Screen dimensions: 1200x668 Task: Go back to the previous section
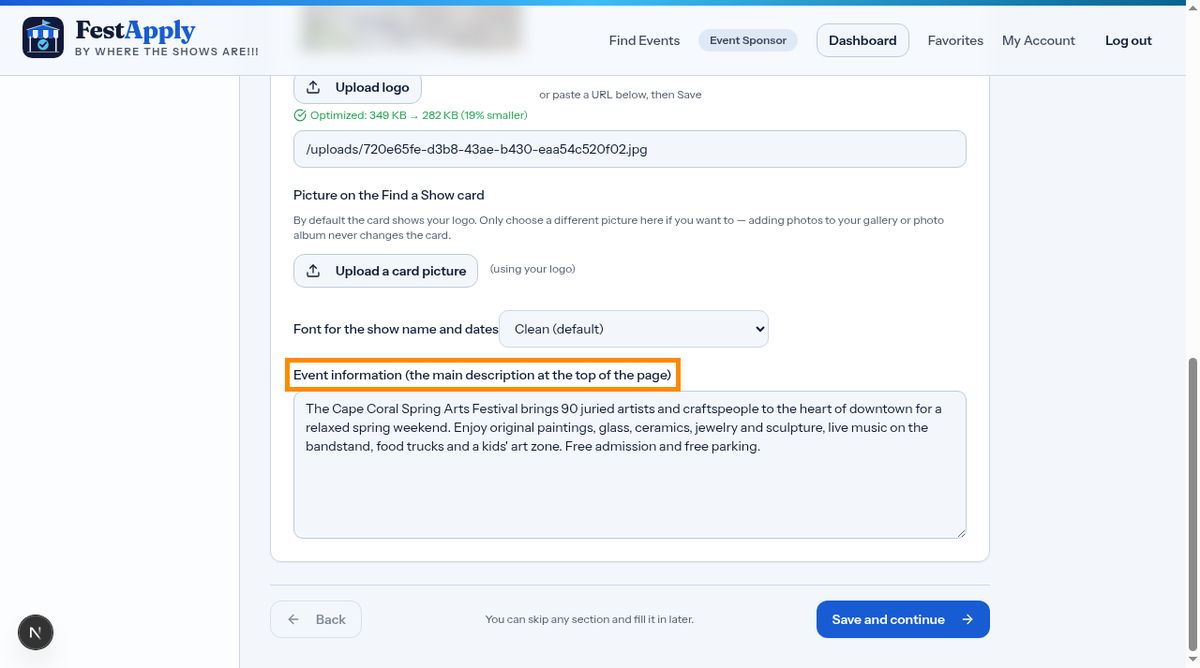[316, 619]
